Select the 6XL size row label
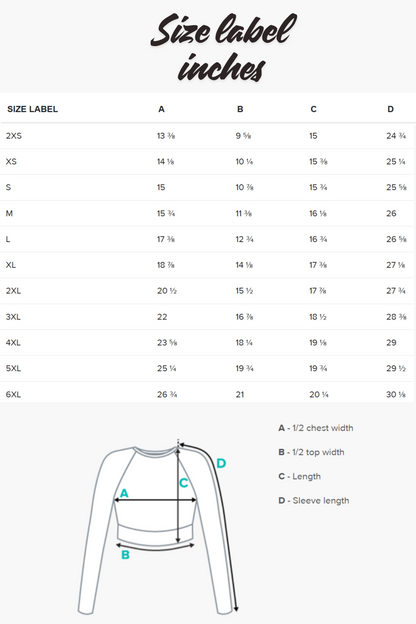This screenshot has width=416, height=624. click(x=13, y=394)
